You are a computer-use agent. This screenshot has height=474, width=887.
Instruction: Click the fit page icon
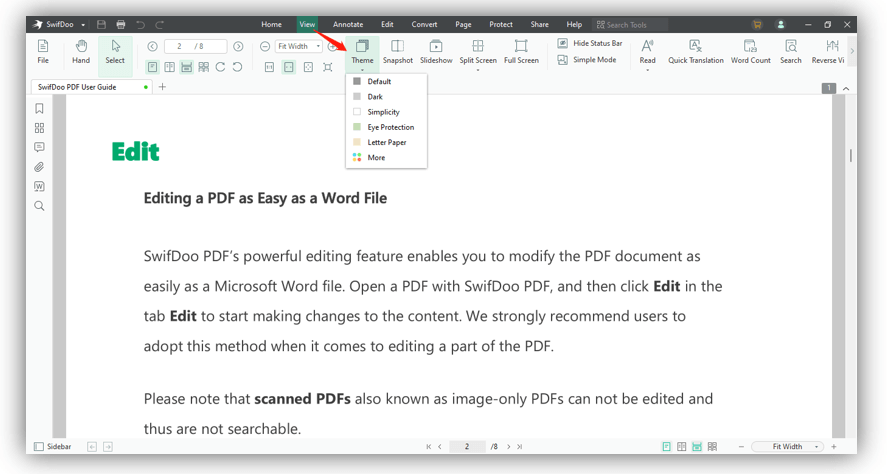[308, 67]
